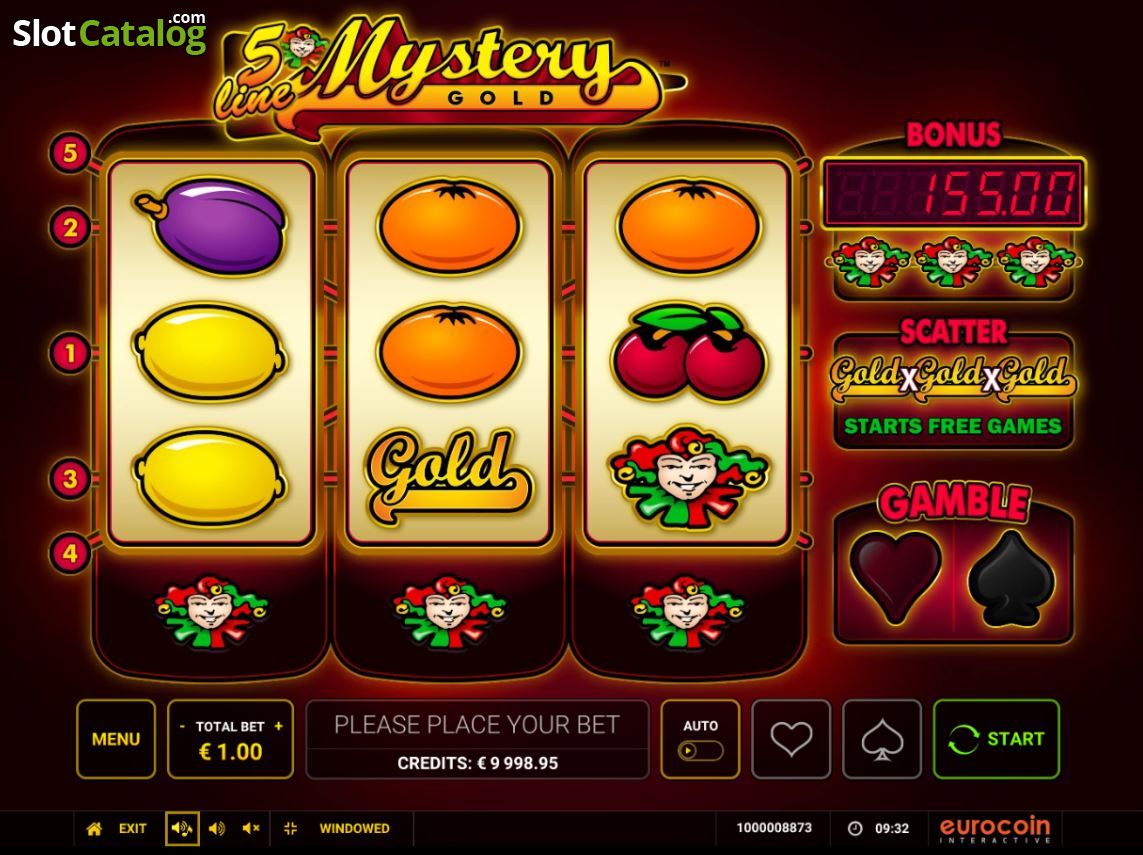Decrease total bet with minus sign
The height and width of the screenshot is (855, 1143).
click(x=182, y=727)
